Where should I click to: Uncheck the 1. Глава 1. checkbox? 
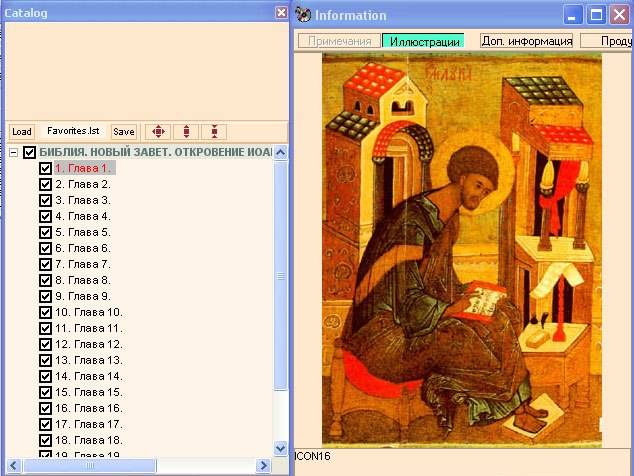pos(45,168)
